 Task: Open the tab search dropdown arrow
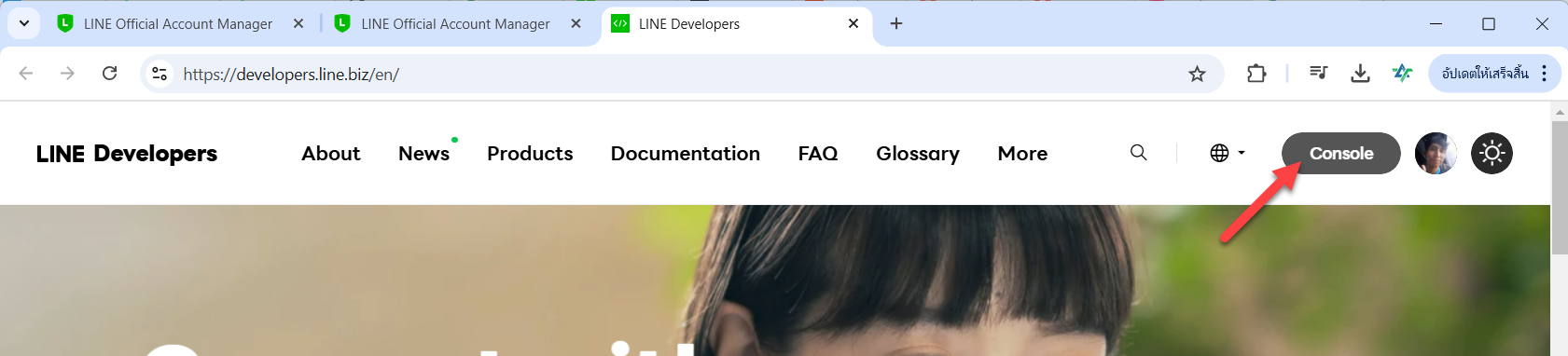point(24,23)
